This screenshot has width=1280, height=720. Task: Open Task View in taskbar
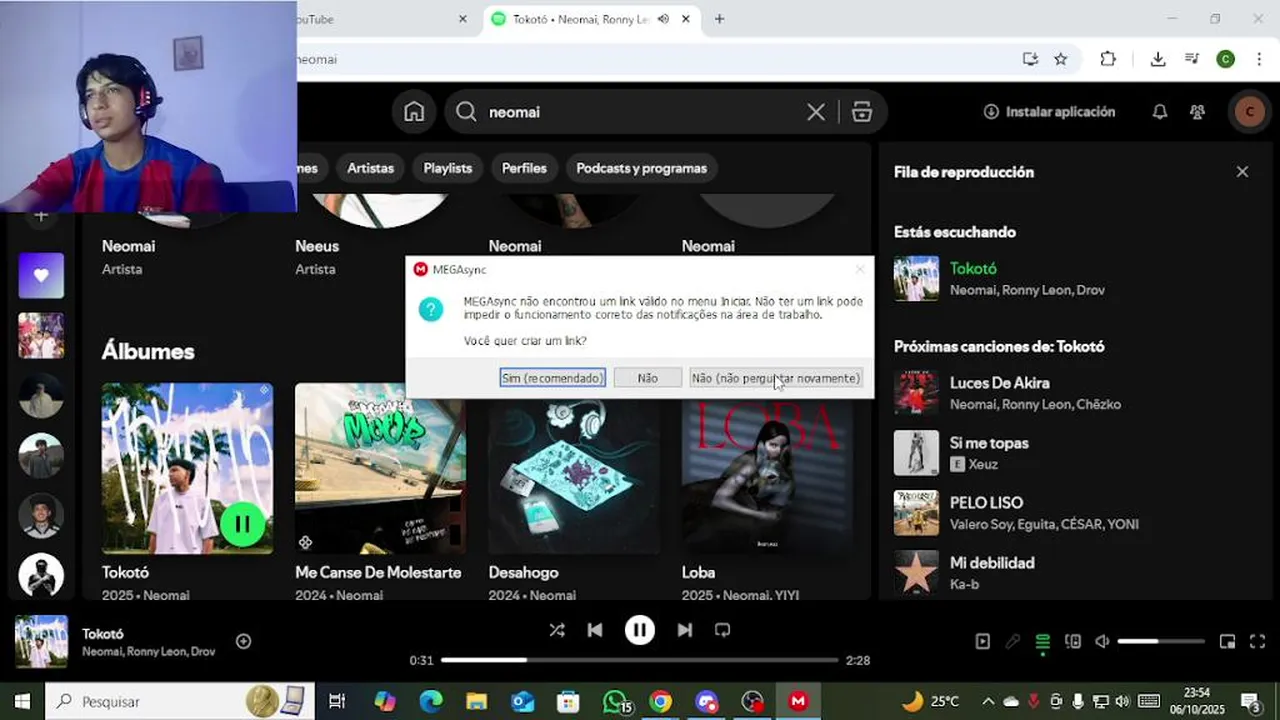pos(337,701)
